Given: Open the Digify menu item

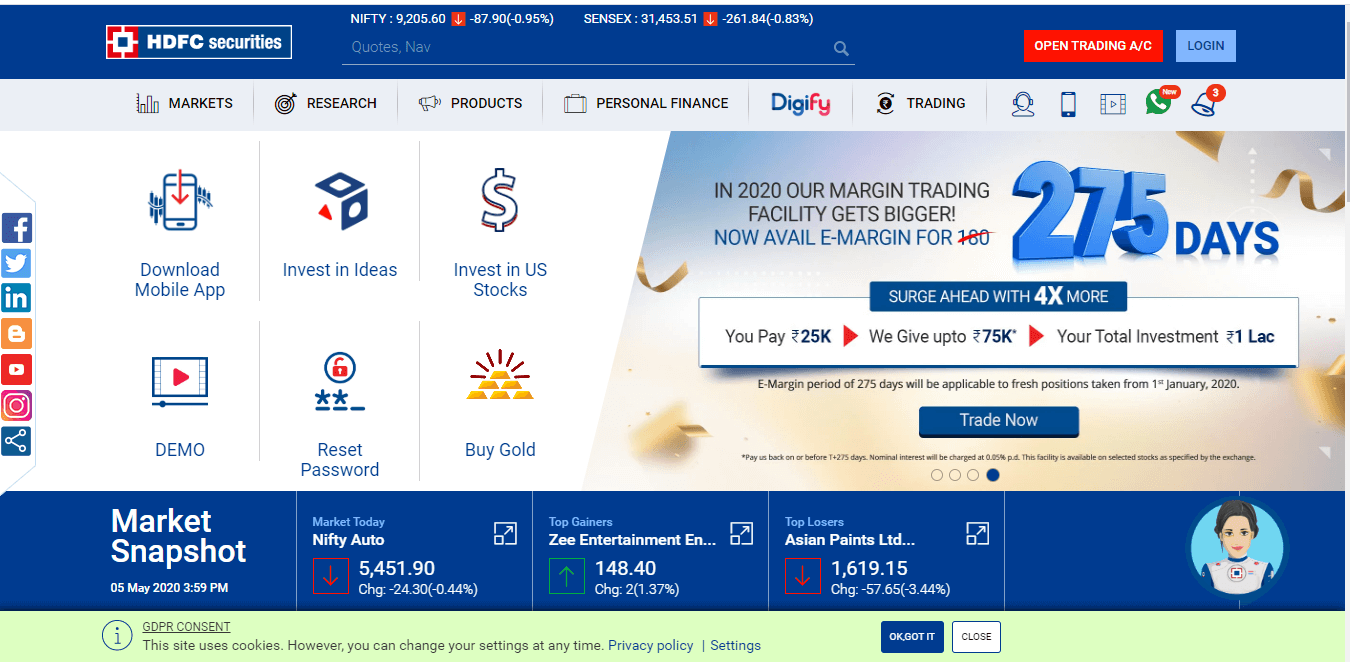Looking at the screenshot, I should 800,103.
